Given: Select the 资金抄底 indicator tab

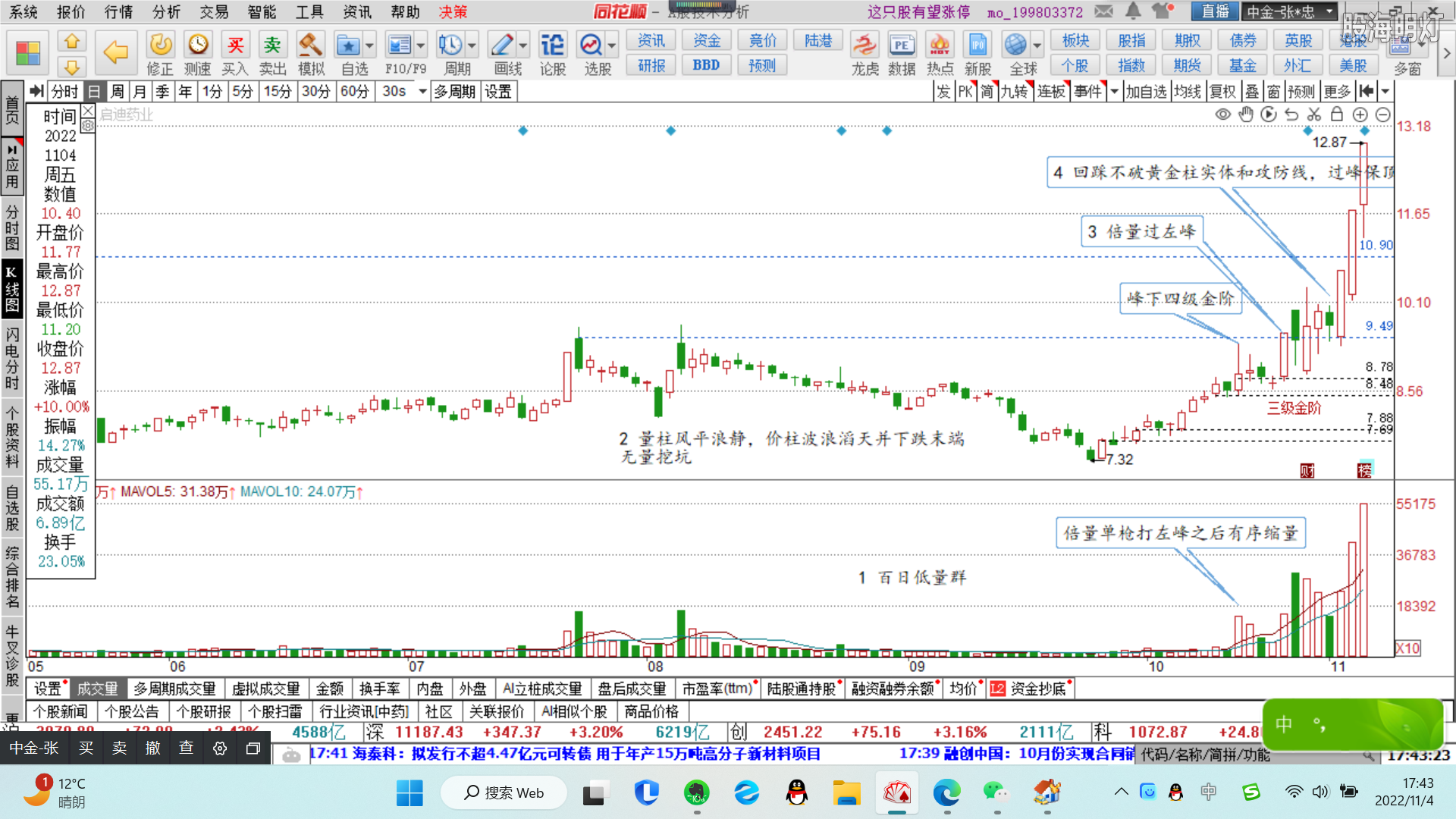Looking at the screenshot, I should click(1031, 689).
